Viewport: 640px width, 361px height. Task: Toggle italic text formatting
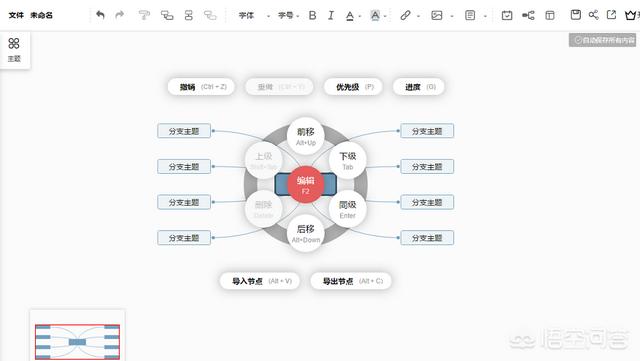point(331,16)
